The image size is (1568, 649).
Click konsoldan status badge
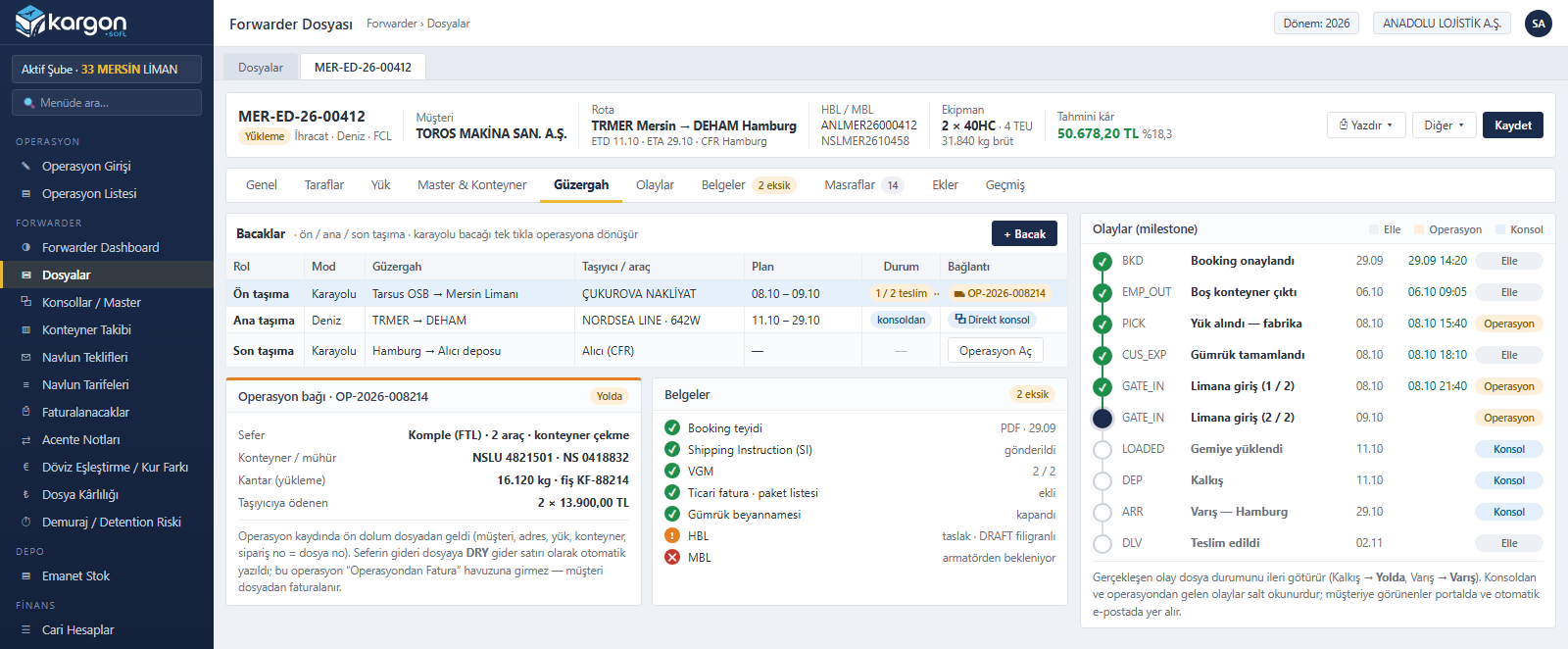(901, 320)
